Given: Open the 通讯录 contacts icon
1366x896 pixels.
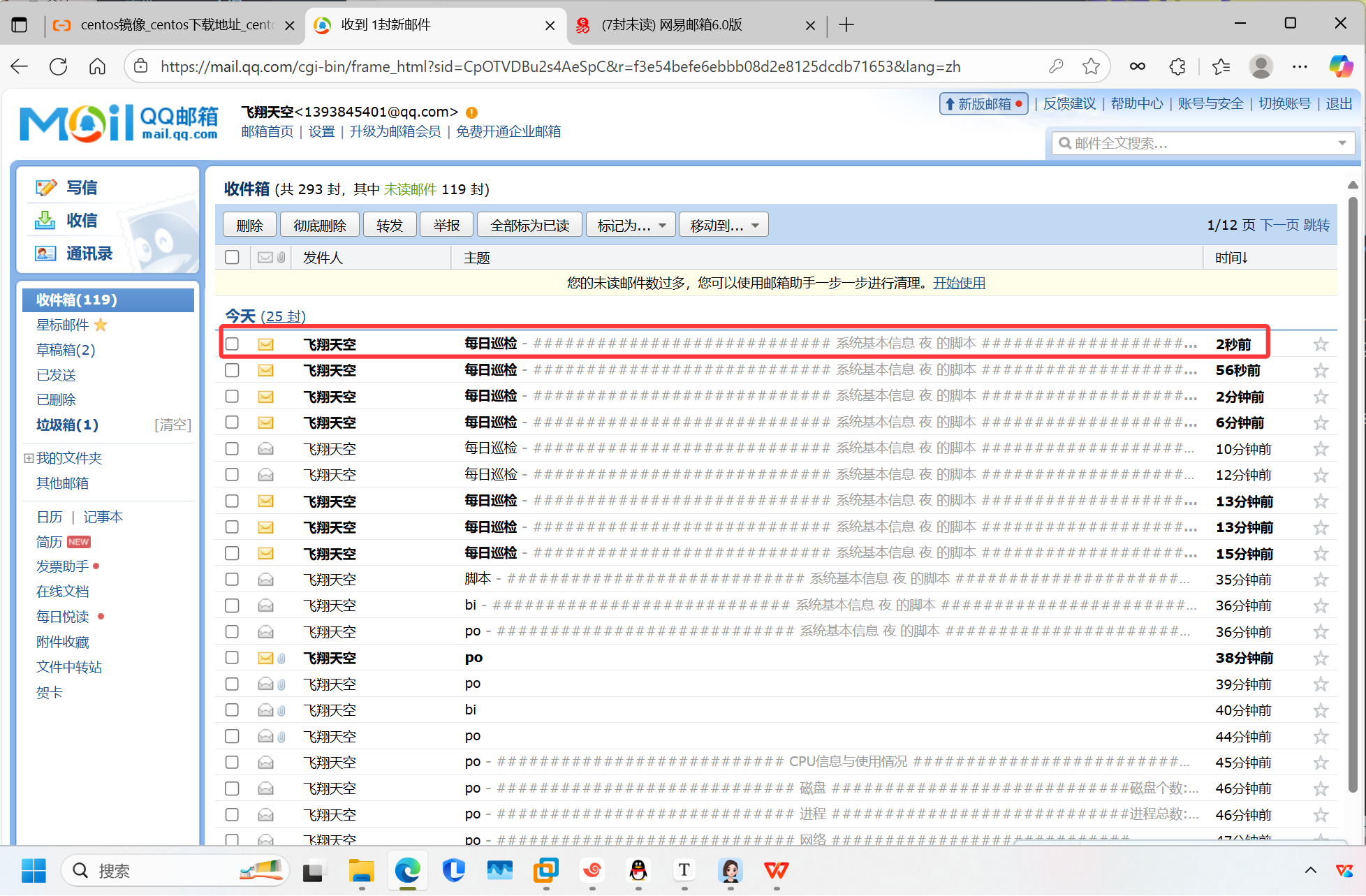Looking at the screenshot, I should point(45,254).
